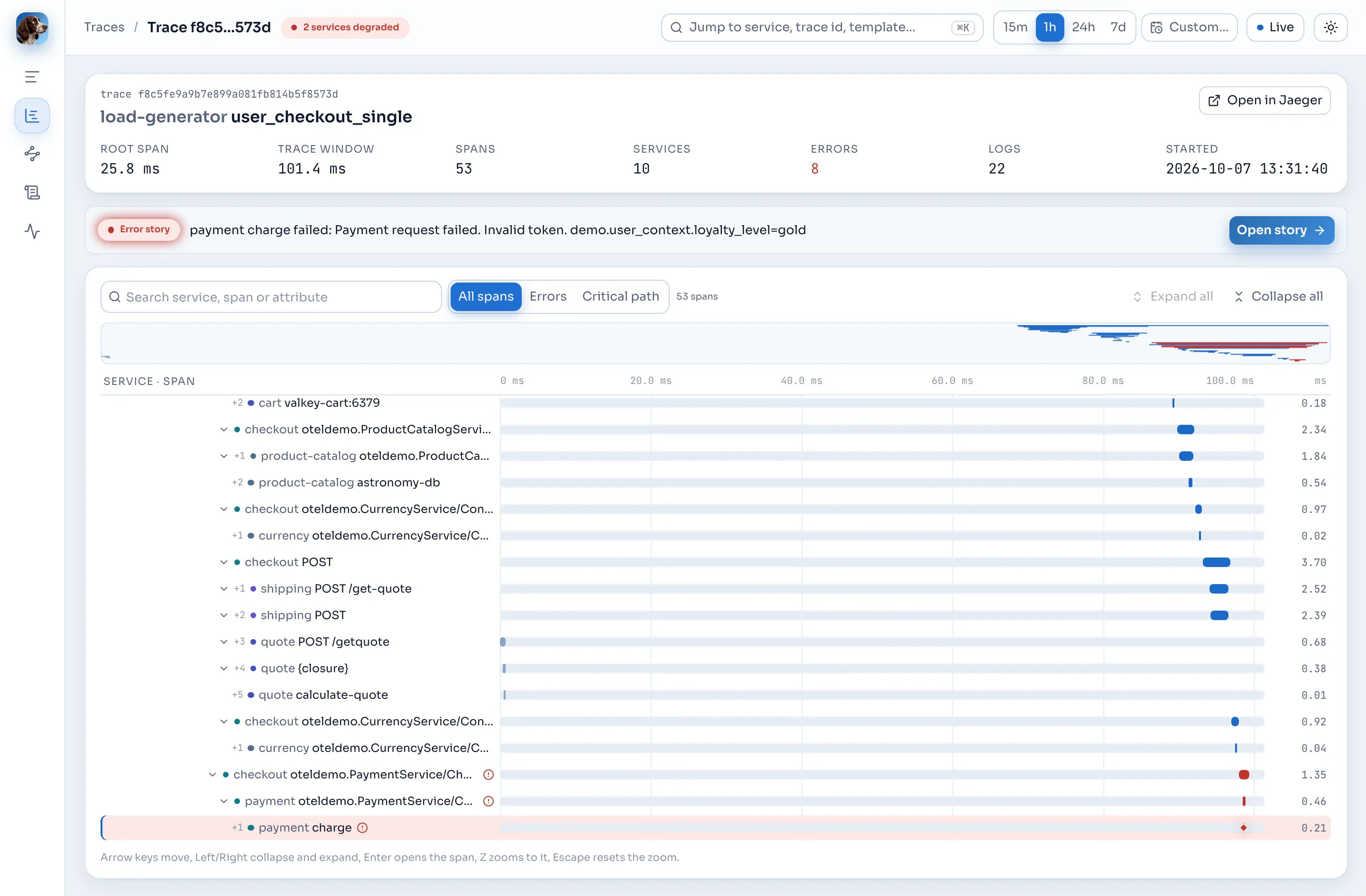Collapse payment oteldemo.PaymentService/C... span
The width and height of the screenshot is (1366, 896).
tap(224, 801)
